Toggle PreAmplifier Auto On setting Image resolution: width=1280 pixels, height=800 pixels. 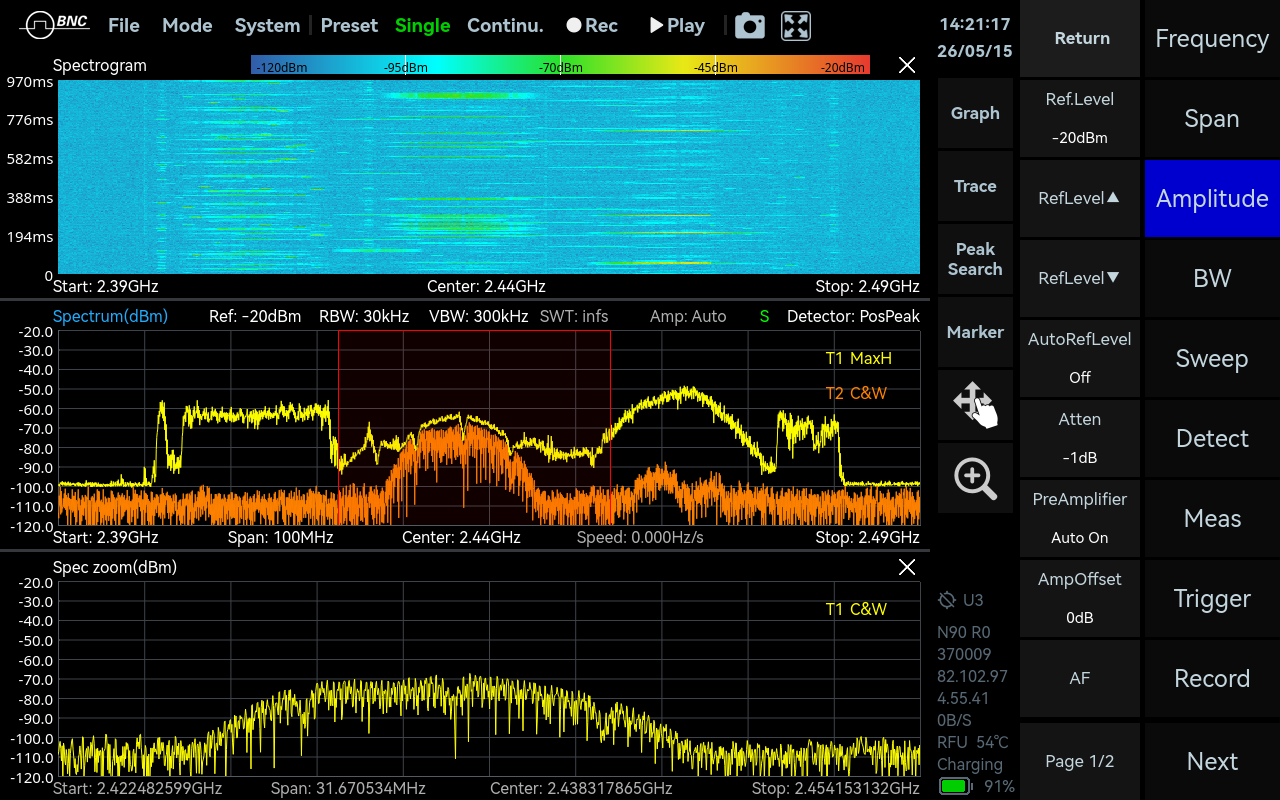point(1080,518)
